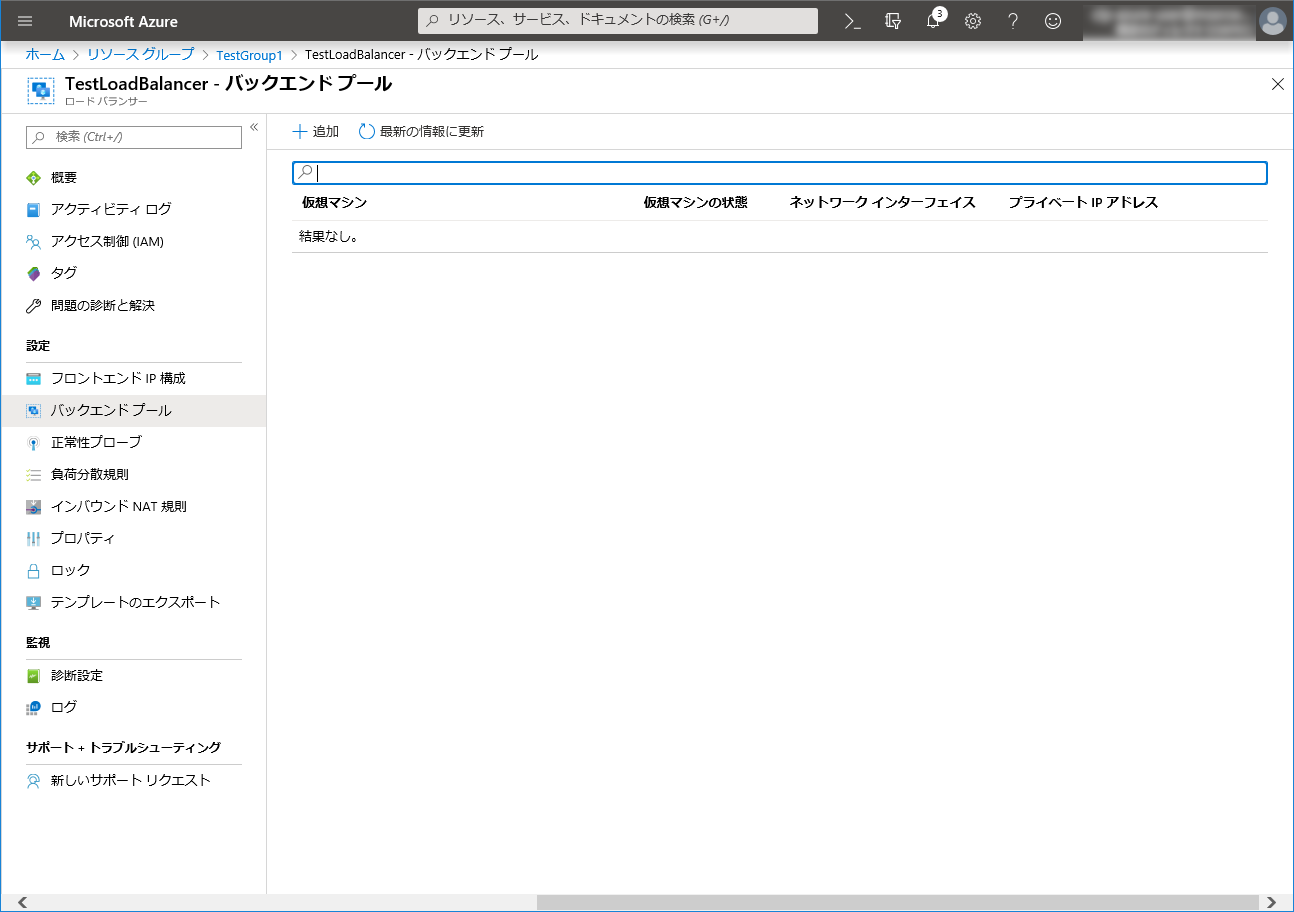Click the horizontal scrollbar right arrow
The height and width of the screenshot is (912, 1294).
tap(1271, 903)
